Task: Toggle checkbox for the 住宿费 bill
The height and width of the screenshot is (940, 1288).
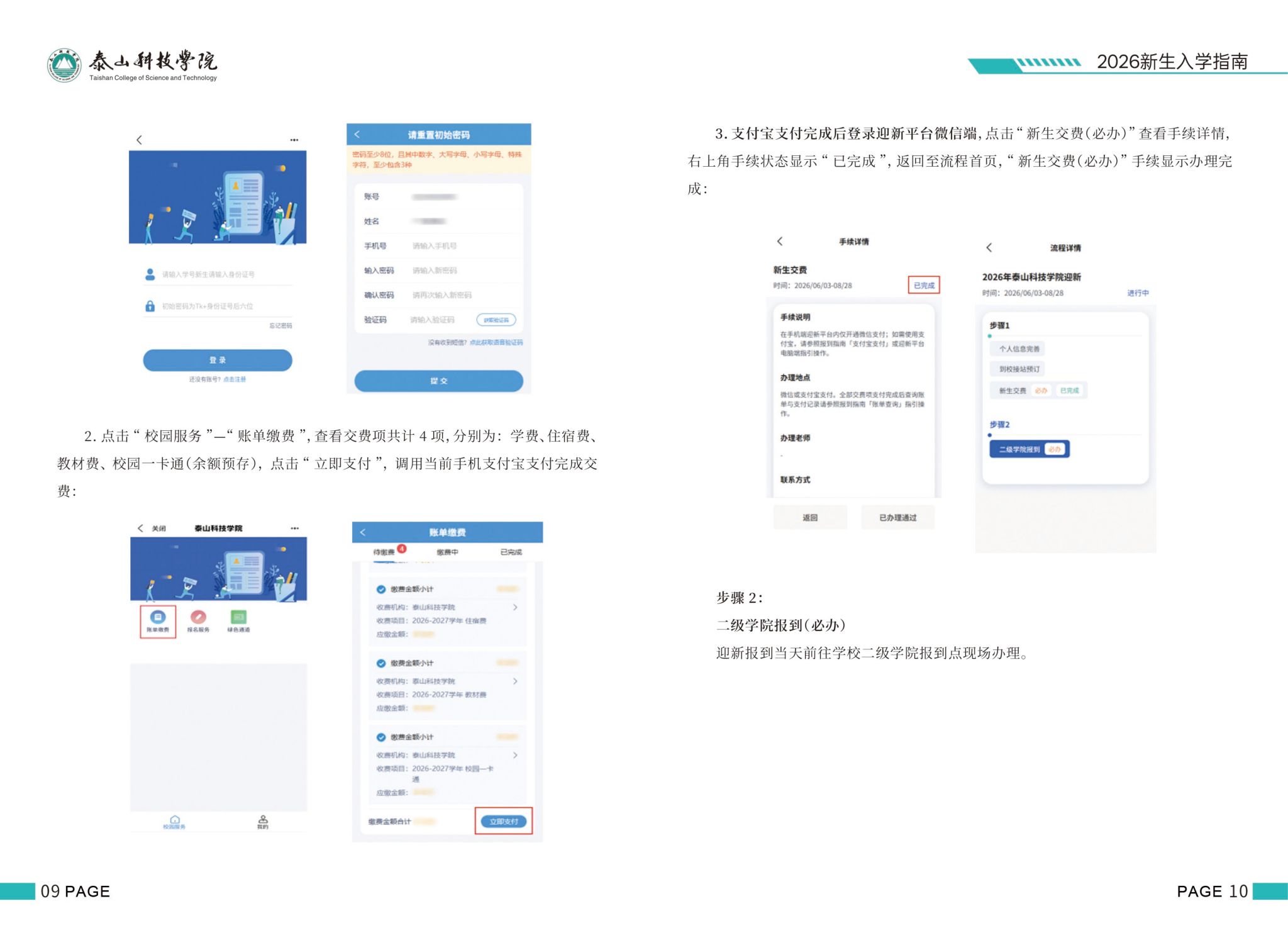Action: point(380,590)
